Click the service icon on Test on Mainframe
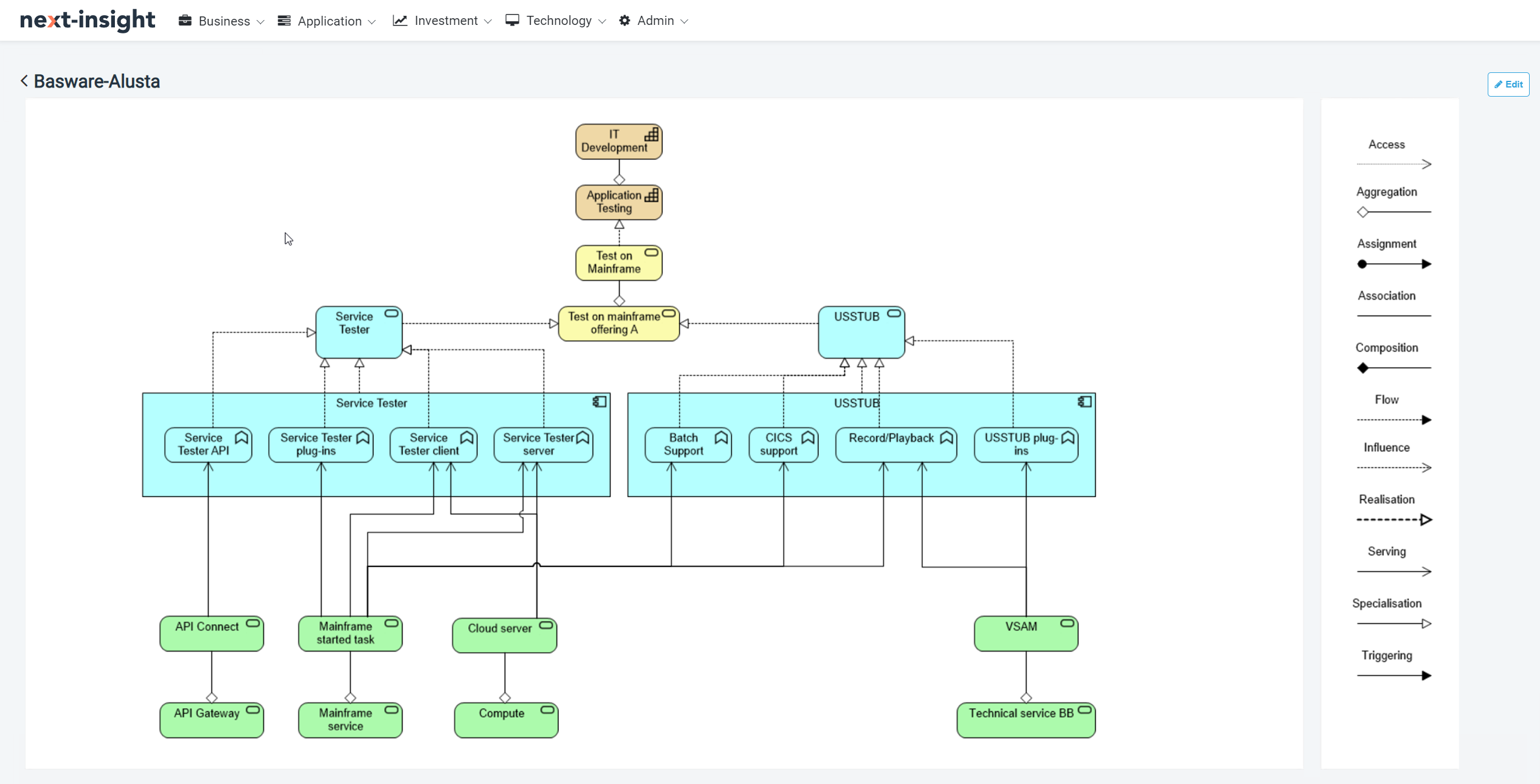This screenshot has height=784, width=1540. (651, 252)
